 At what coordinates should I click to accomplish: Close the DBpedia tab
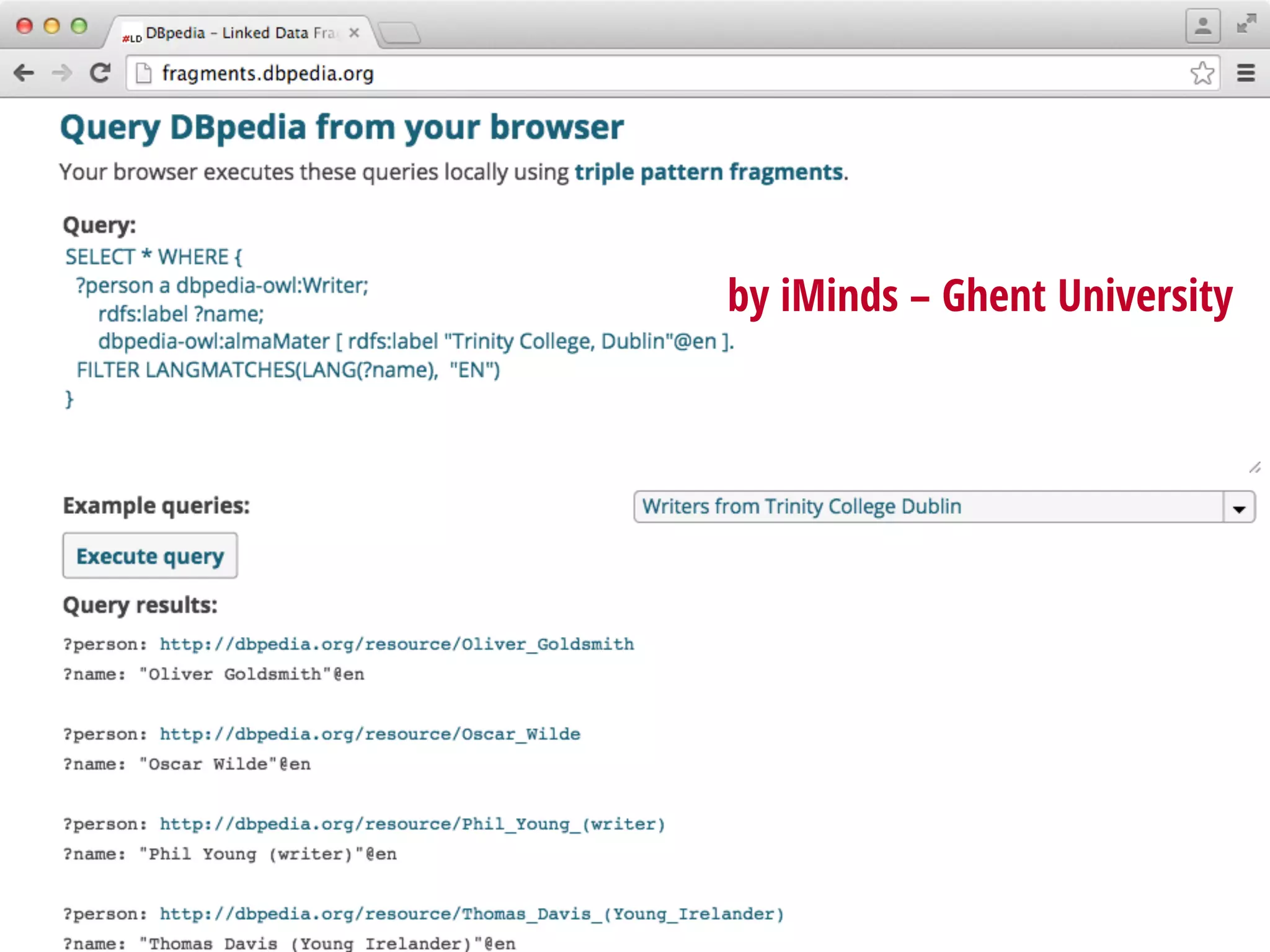(x=354, y=33)
